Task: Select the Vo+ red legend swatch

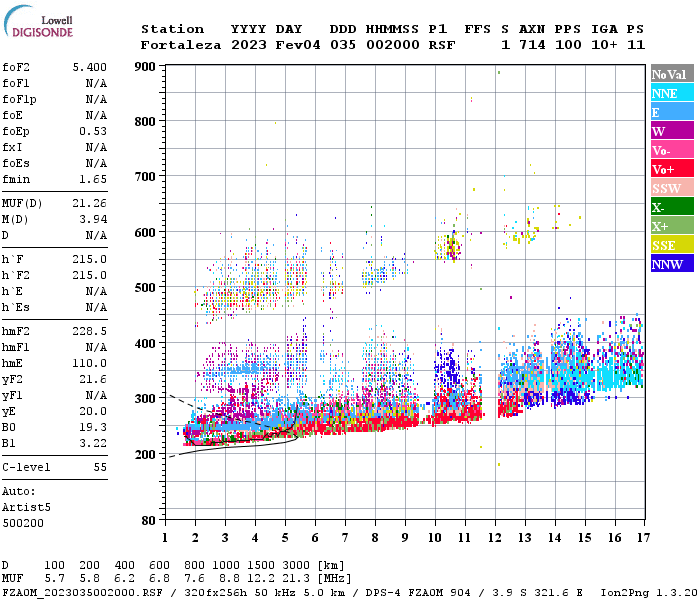Action: click(x=672, y=169)
